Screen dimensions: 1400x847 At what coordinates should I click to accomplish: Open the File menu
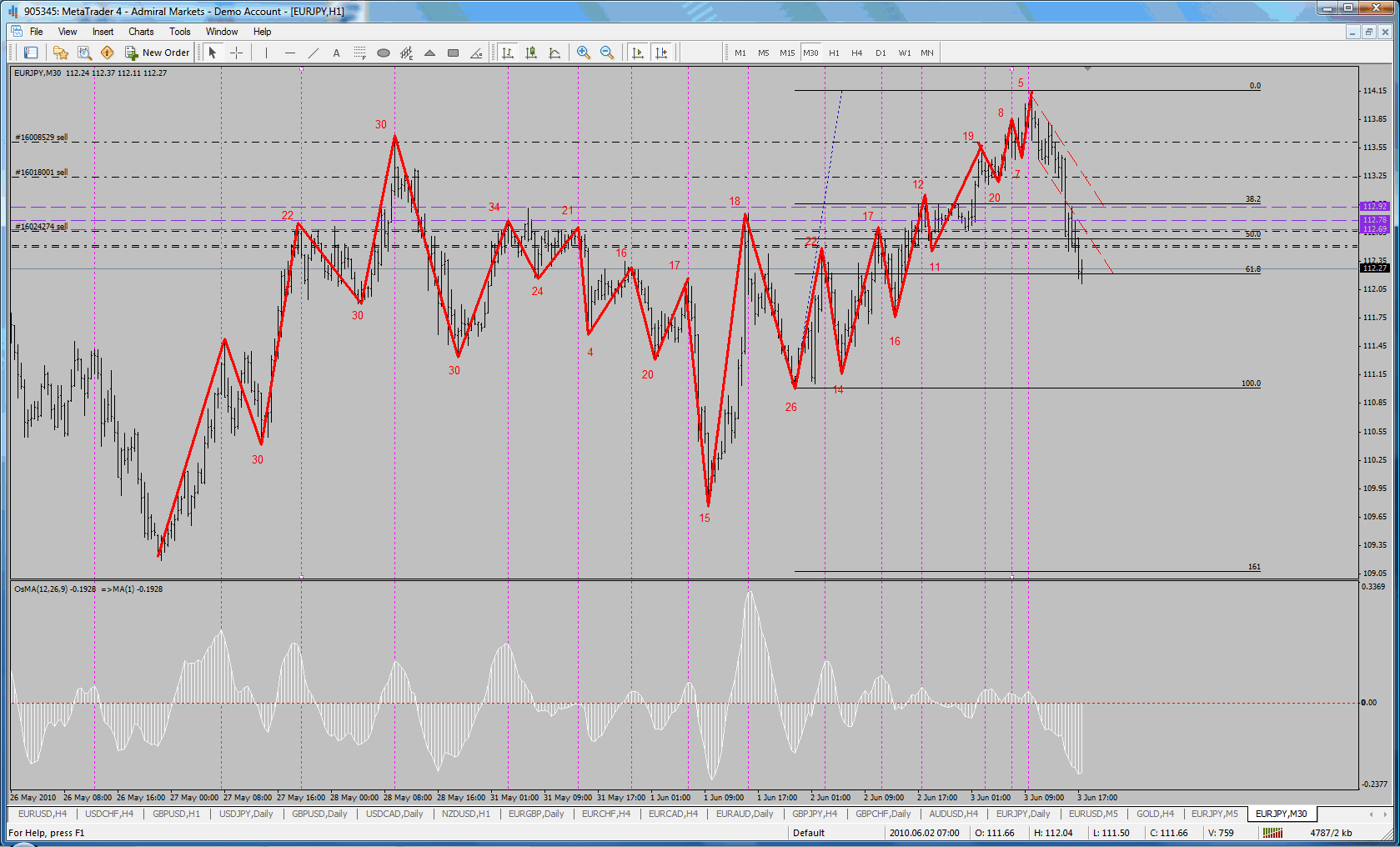(x=37, y=32)
